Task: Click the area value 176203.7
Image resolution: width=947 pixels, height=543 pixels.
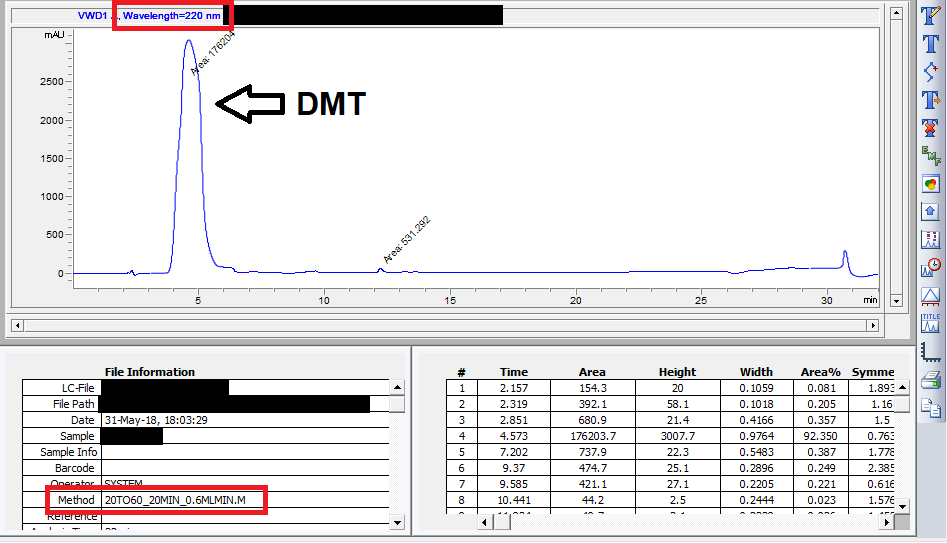Action: [592, 436]
